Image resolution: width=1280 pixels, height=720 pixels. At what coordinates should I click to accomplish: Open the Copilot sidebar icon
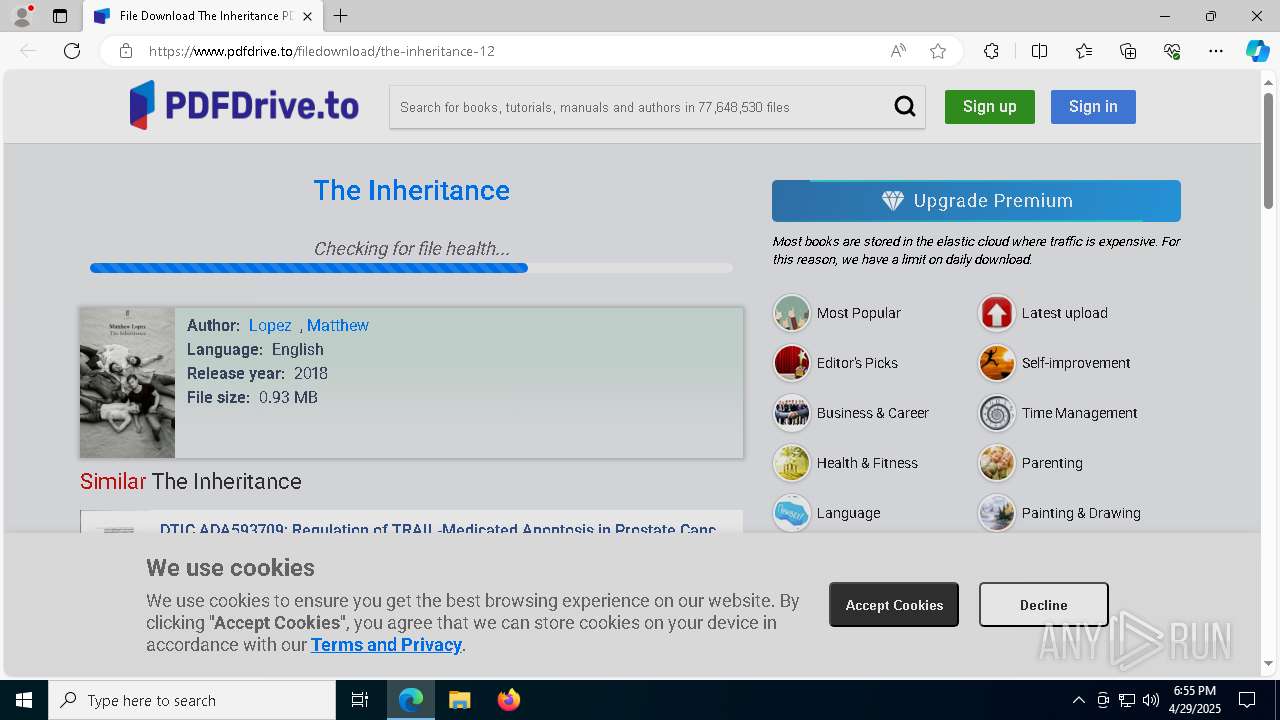pyautogui.click(x=1257, y=51)
